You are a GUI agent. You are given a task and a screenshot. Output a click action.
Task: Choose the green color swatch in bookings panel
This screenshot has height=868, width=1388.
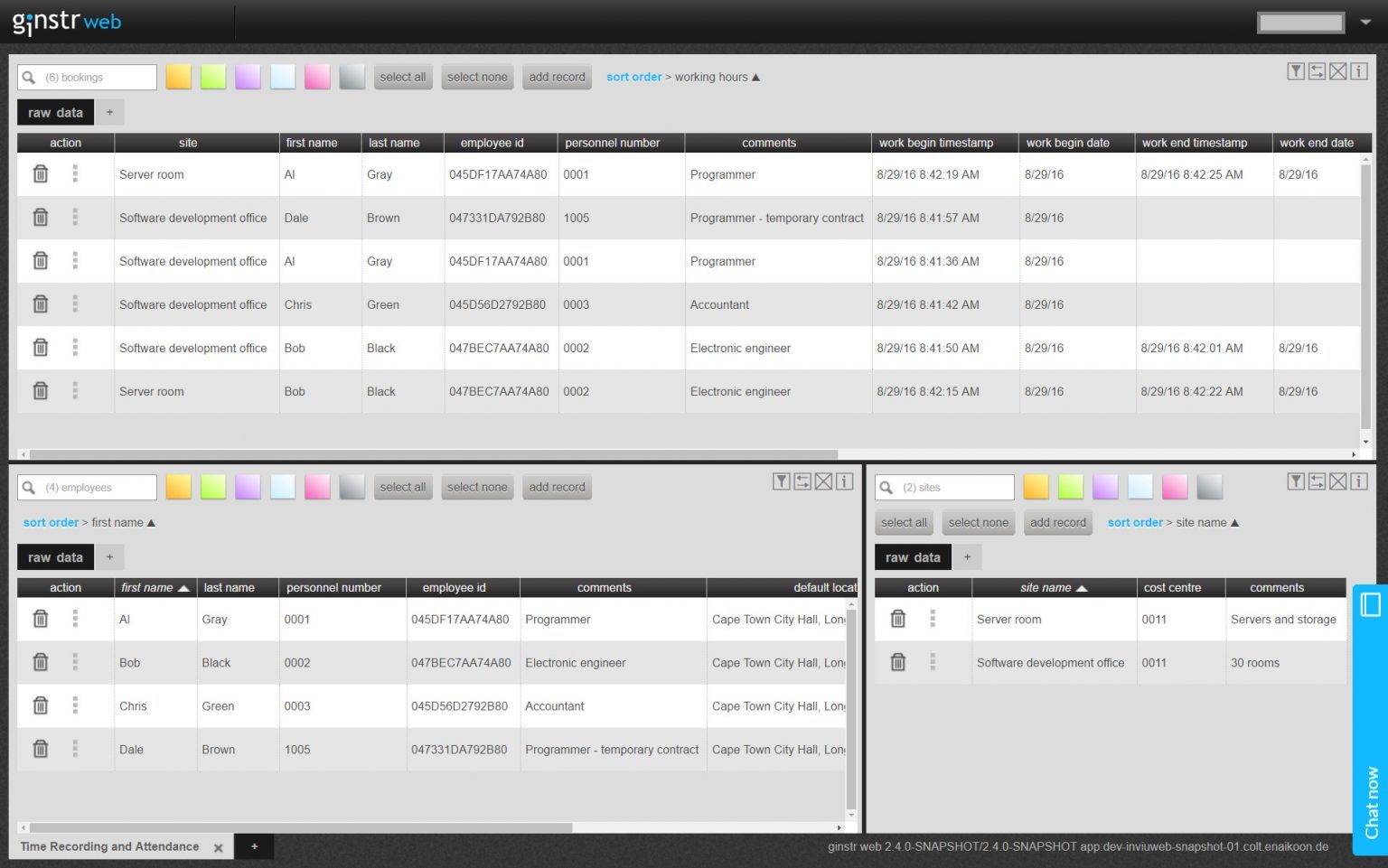(213, 77)
